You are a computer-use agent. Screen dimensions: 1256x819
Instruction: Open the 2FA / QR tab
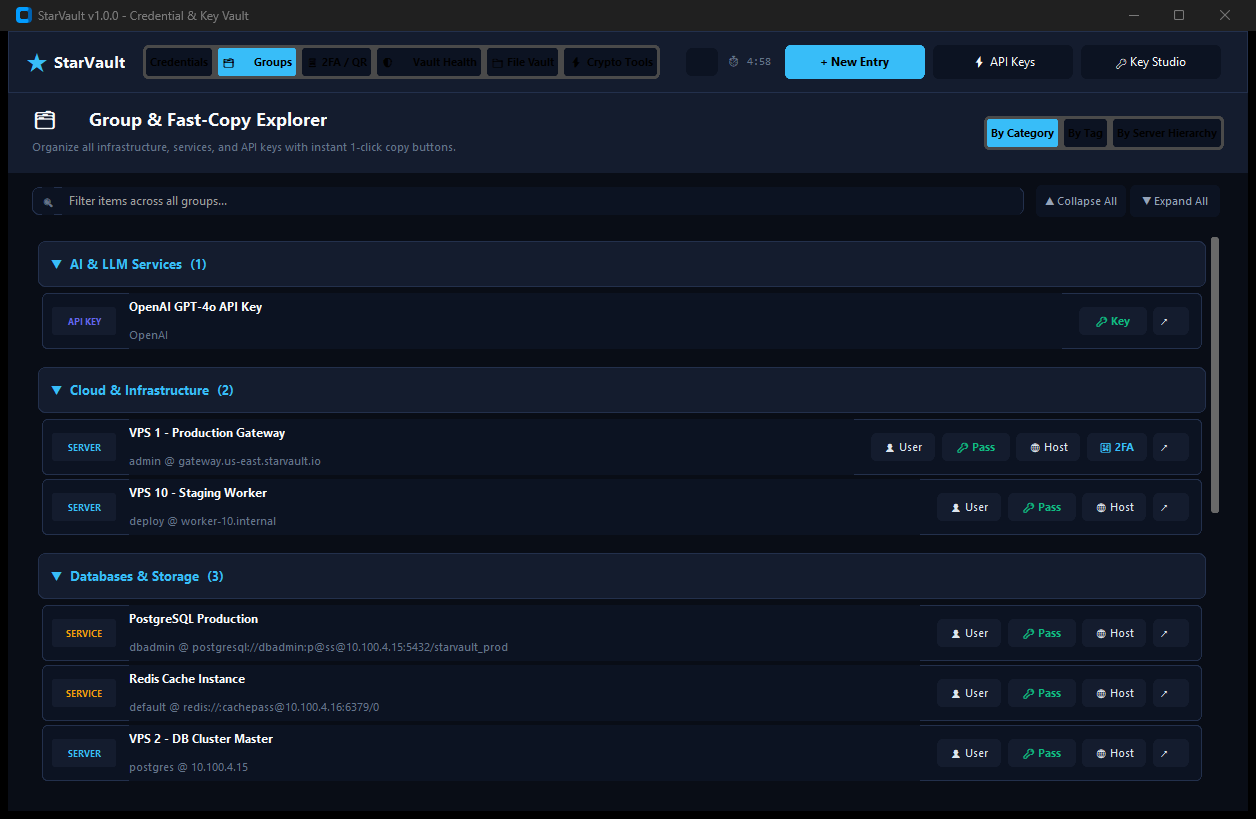[x=336, y=62]
